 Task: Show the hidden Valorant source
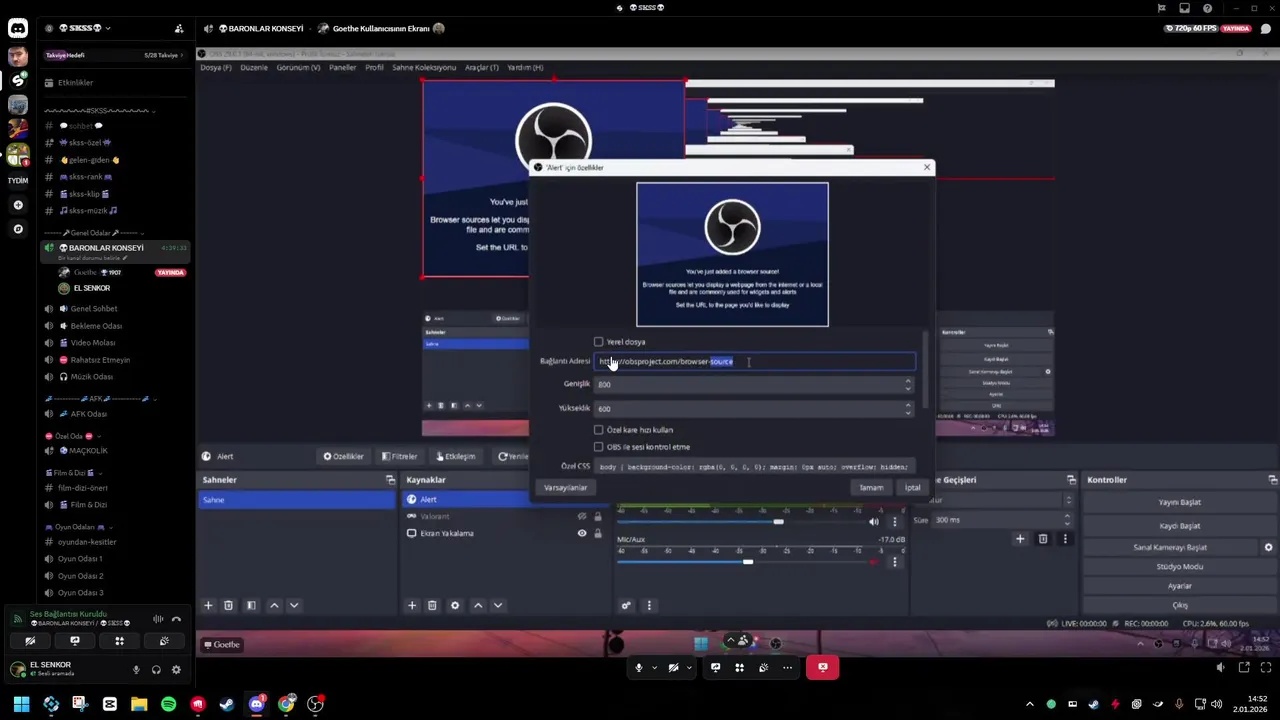point(582,517)
